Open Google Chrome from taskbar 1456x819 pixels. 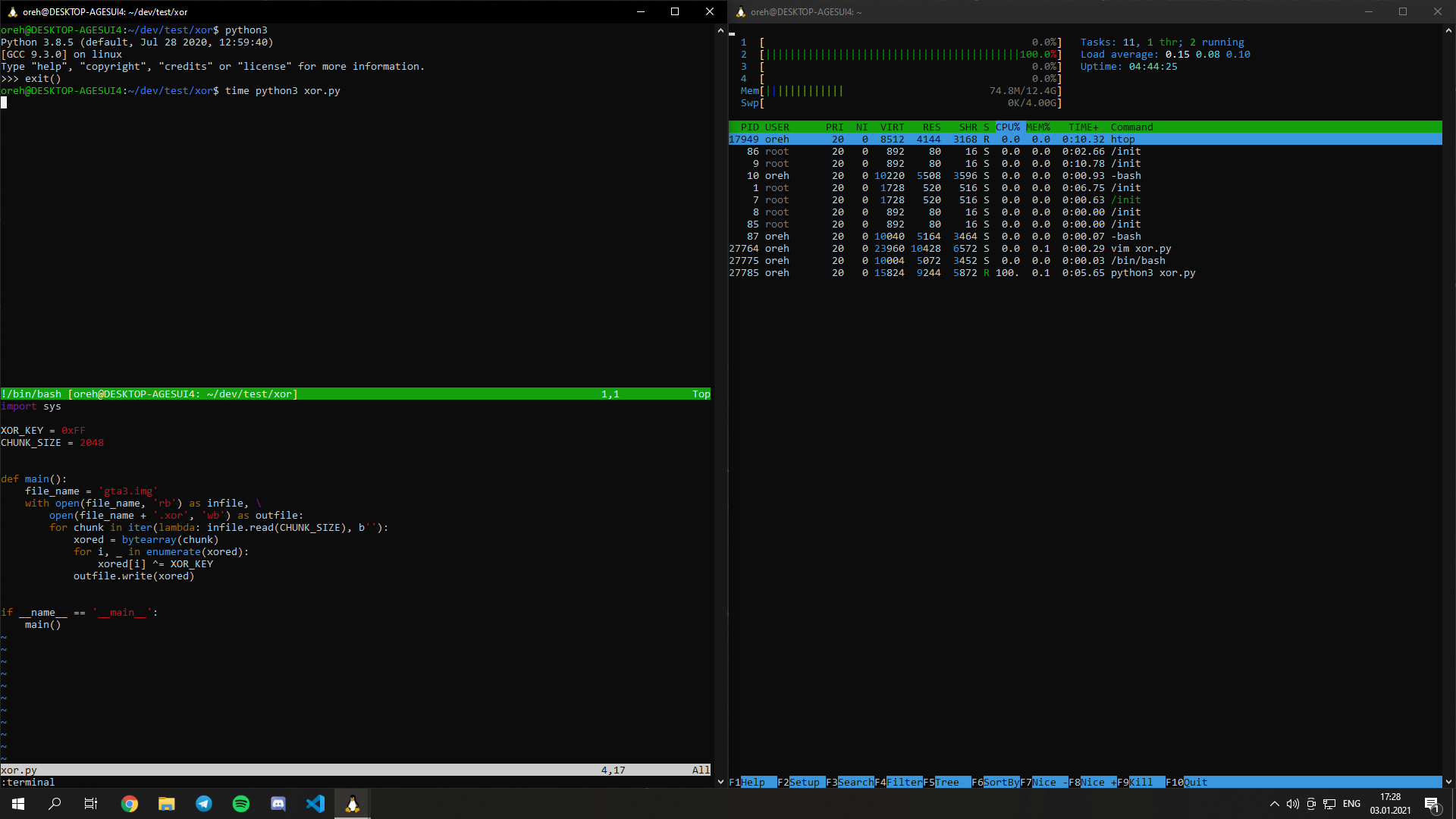click(x=130, y=804)
